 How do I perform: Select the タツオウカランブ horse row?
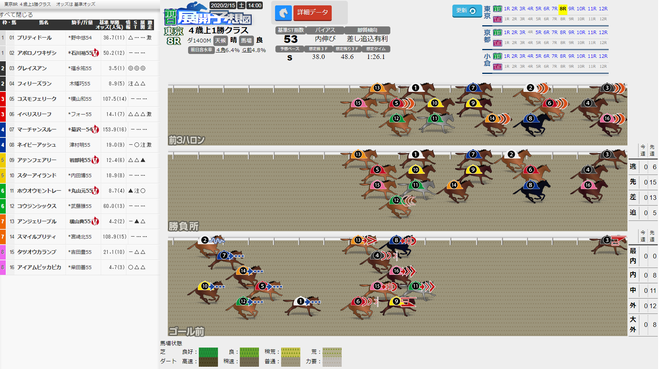click(x=79, y=252)
